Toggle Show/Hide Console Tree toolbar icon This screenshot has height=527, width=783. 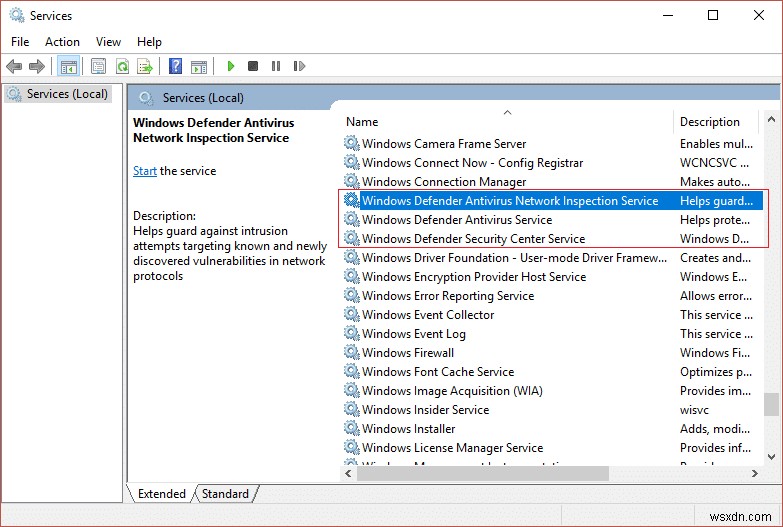68,66
